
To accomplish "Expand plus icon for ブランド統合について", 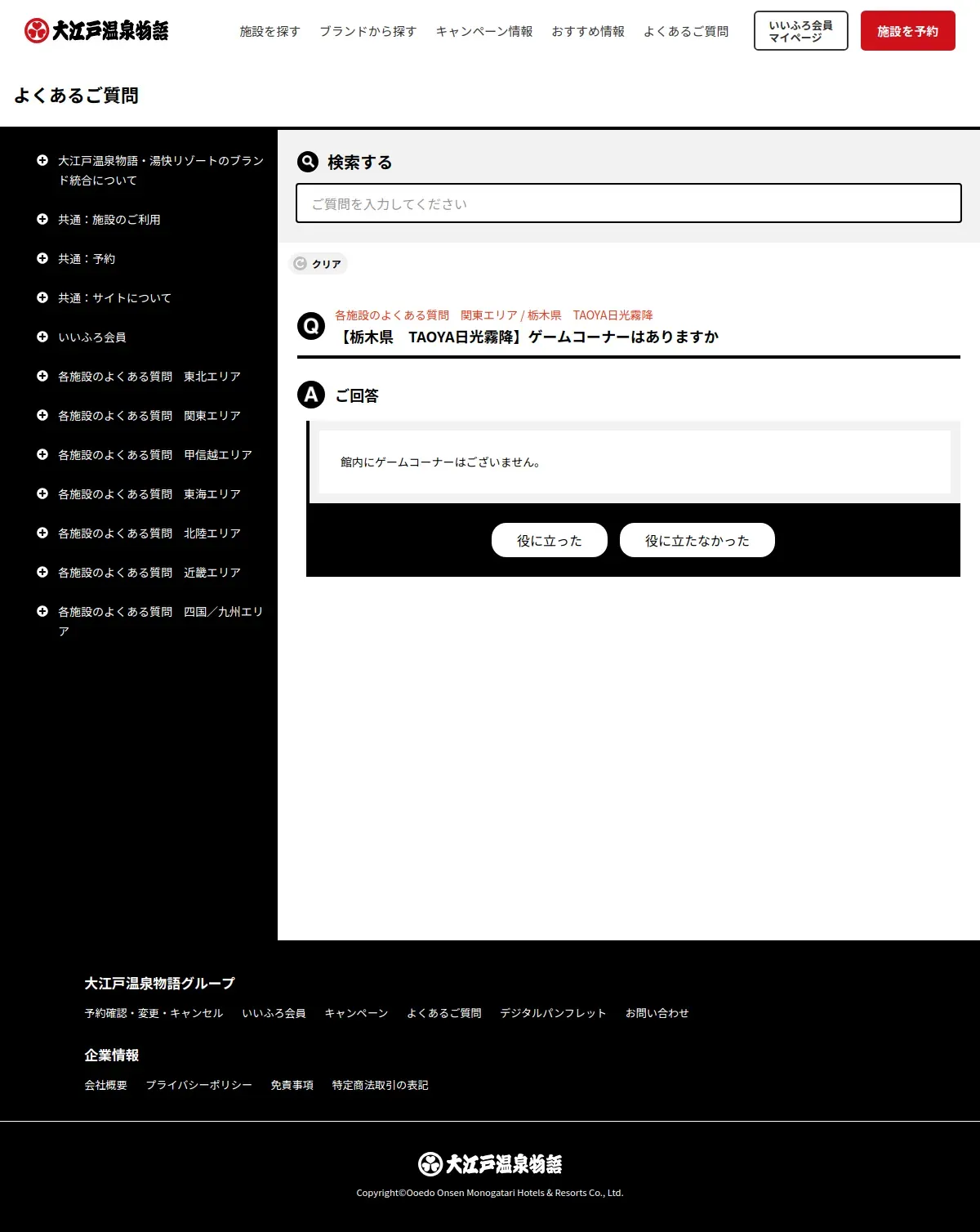I will click(x=42, y=160).
